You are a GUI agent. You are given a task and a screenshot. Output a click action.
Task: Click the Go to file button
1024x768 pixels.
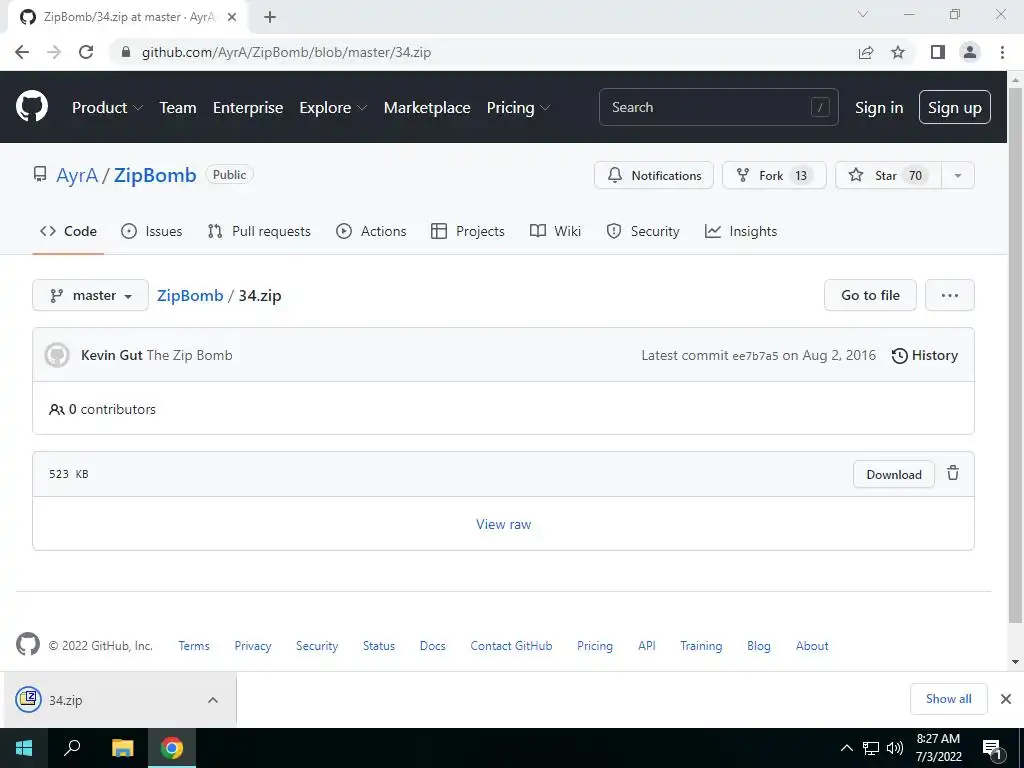[x=870, y=295]
